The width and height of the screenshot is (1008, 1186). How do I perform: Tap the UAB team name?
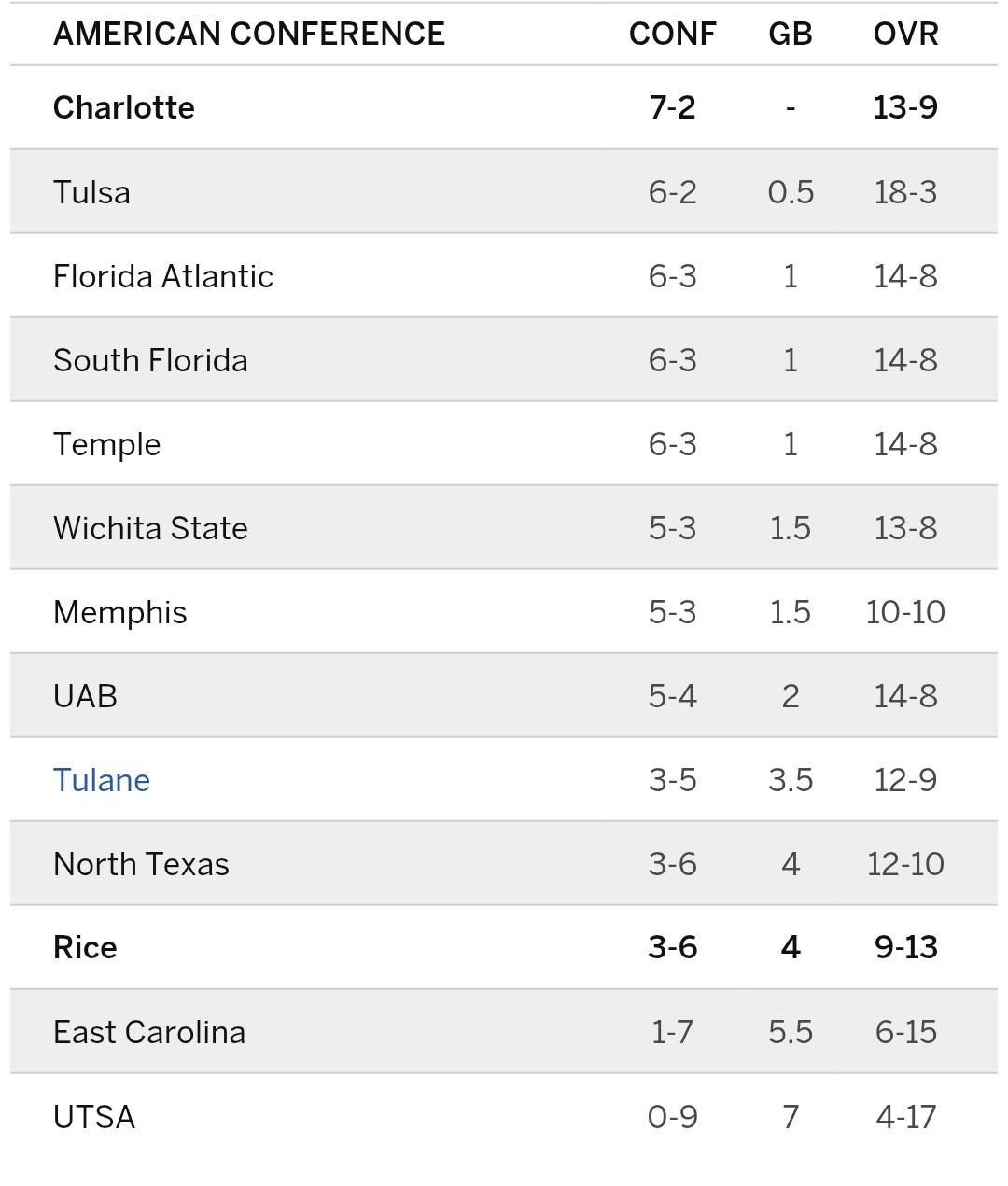pos(85,696)
